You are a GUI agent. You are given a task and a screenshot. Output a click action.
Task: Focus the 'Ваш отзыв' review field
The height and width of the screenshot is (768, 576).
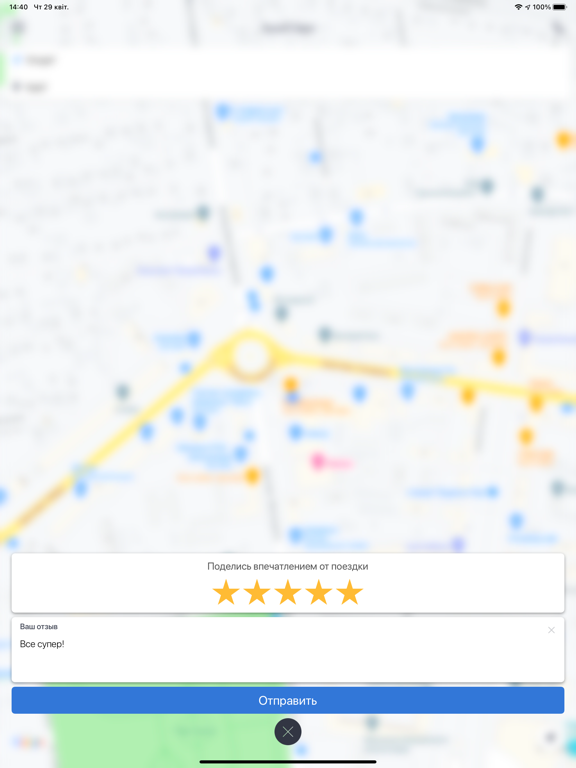[x=288, y=649]
